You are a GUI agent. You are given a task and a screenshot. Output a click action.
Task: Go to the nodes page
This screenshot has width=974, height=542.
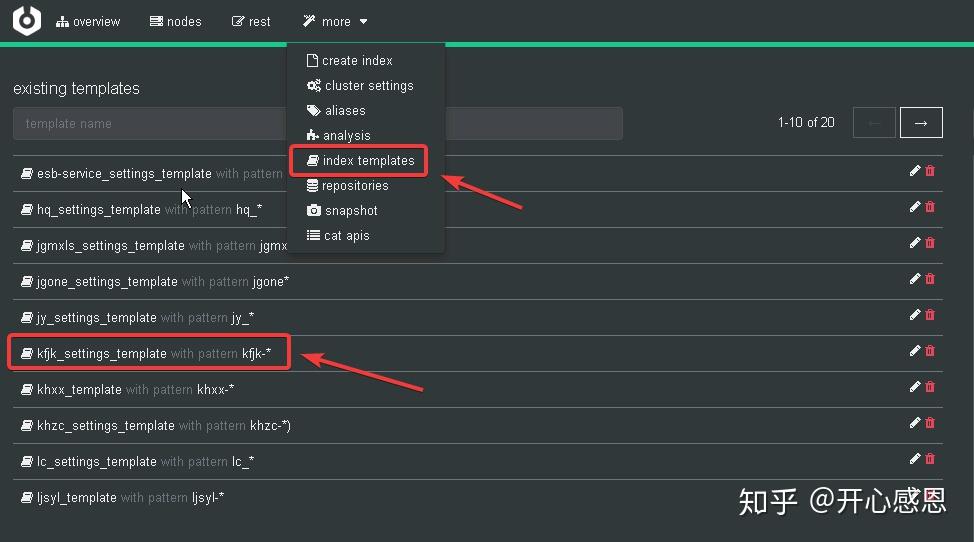pos(175,21)
